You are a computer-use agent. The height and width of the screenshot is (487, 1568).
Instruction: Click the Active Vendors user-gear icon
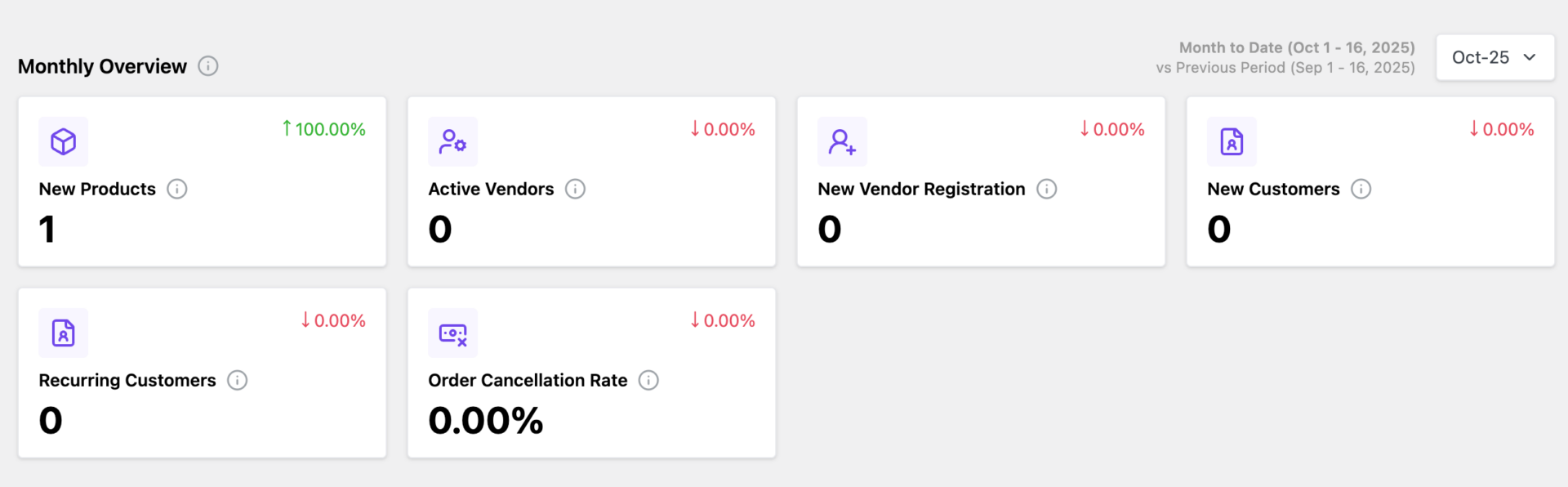(x=452, y=141)
